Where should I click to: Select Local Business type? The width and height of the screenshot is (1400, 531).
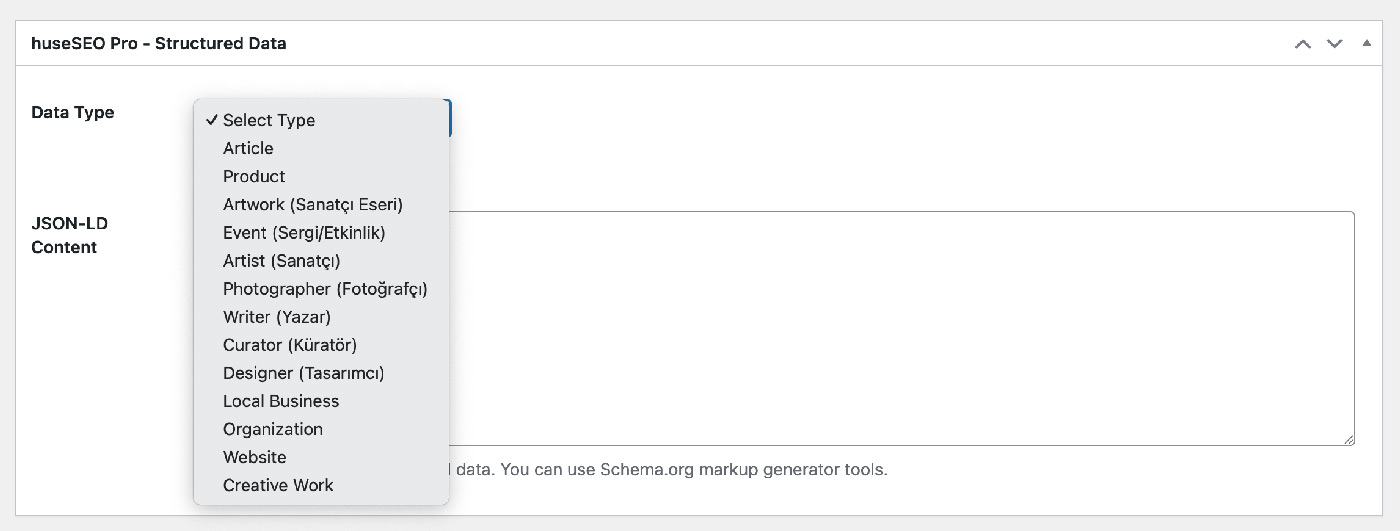[281, 400]
